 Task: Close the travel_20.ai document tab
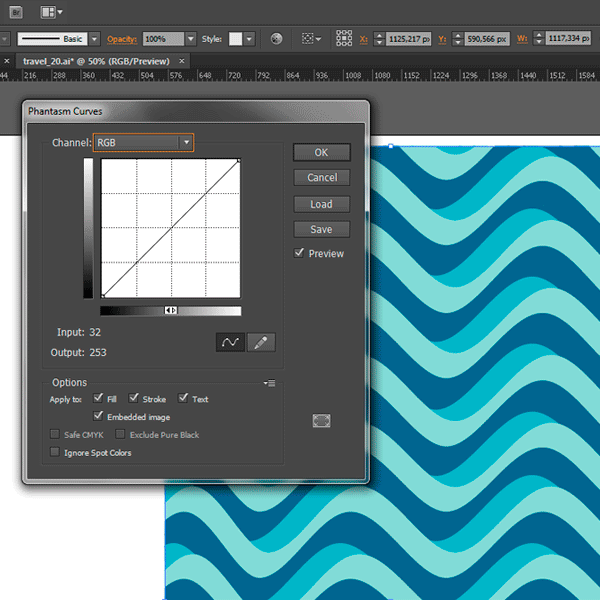182,61
